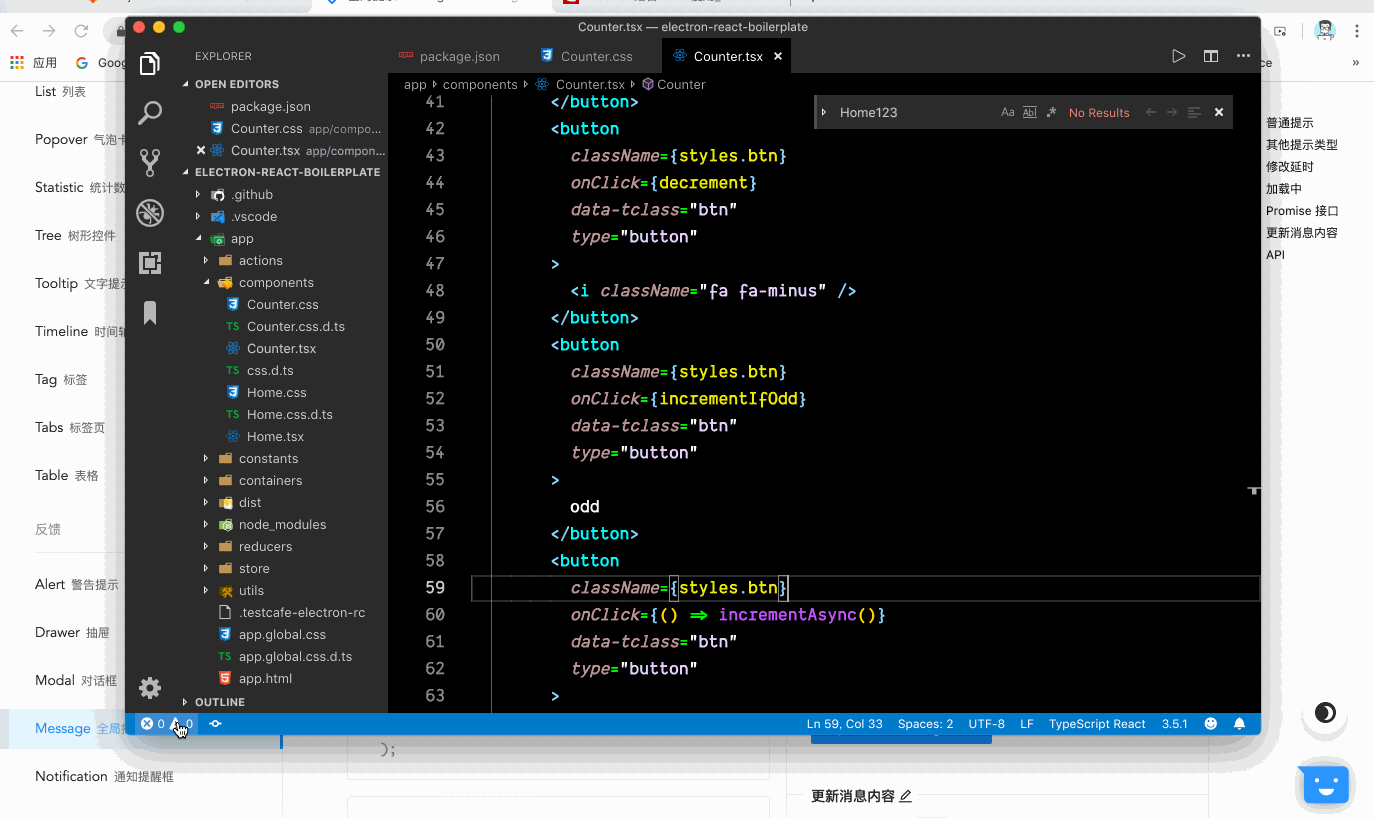Switch to the package.json tab
The image size is (1374, 818).
tap(449, 56)
